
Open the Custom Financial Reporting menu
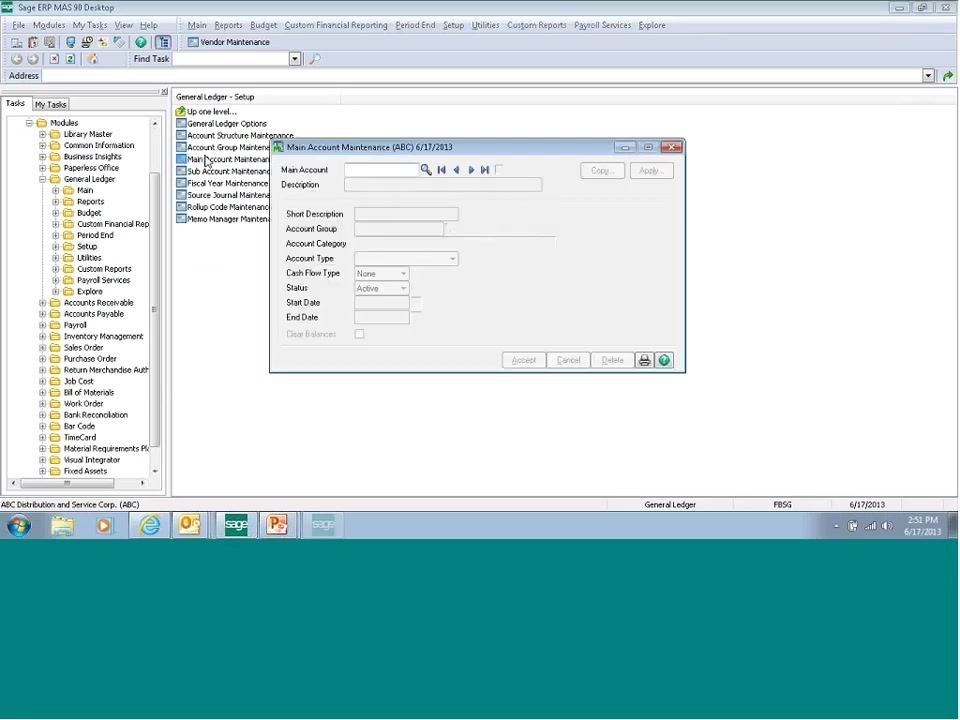coord(336,25)
